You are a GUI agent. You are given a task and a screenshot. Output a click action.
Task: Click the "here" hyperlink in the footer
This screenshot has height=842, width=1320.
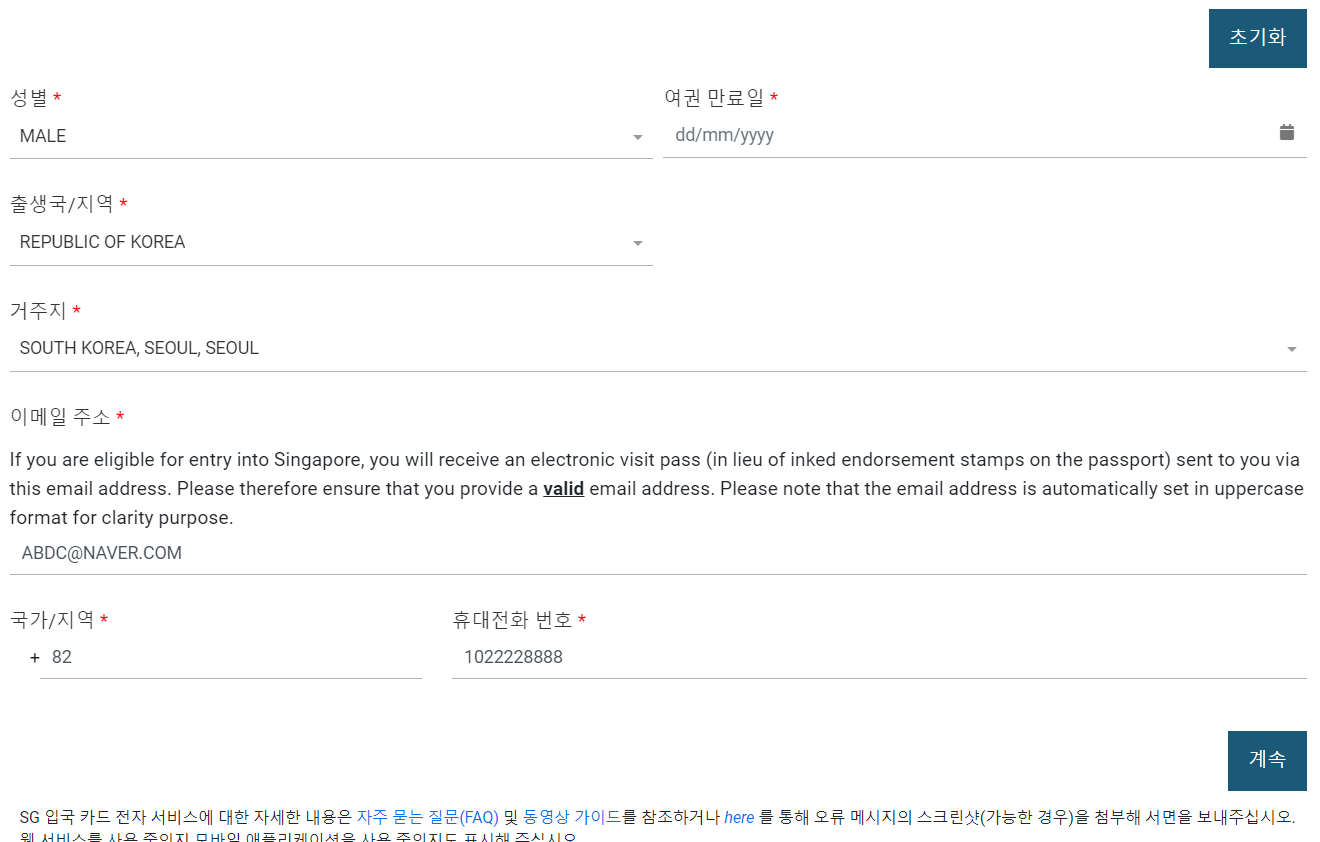[739, 817]
